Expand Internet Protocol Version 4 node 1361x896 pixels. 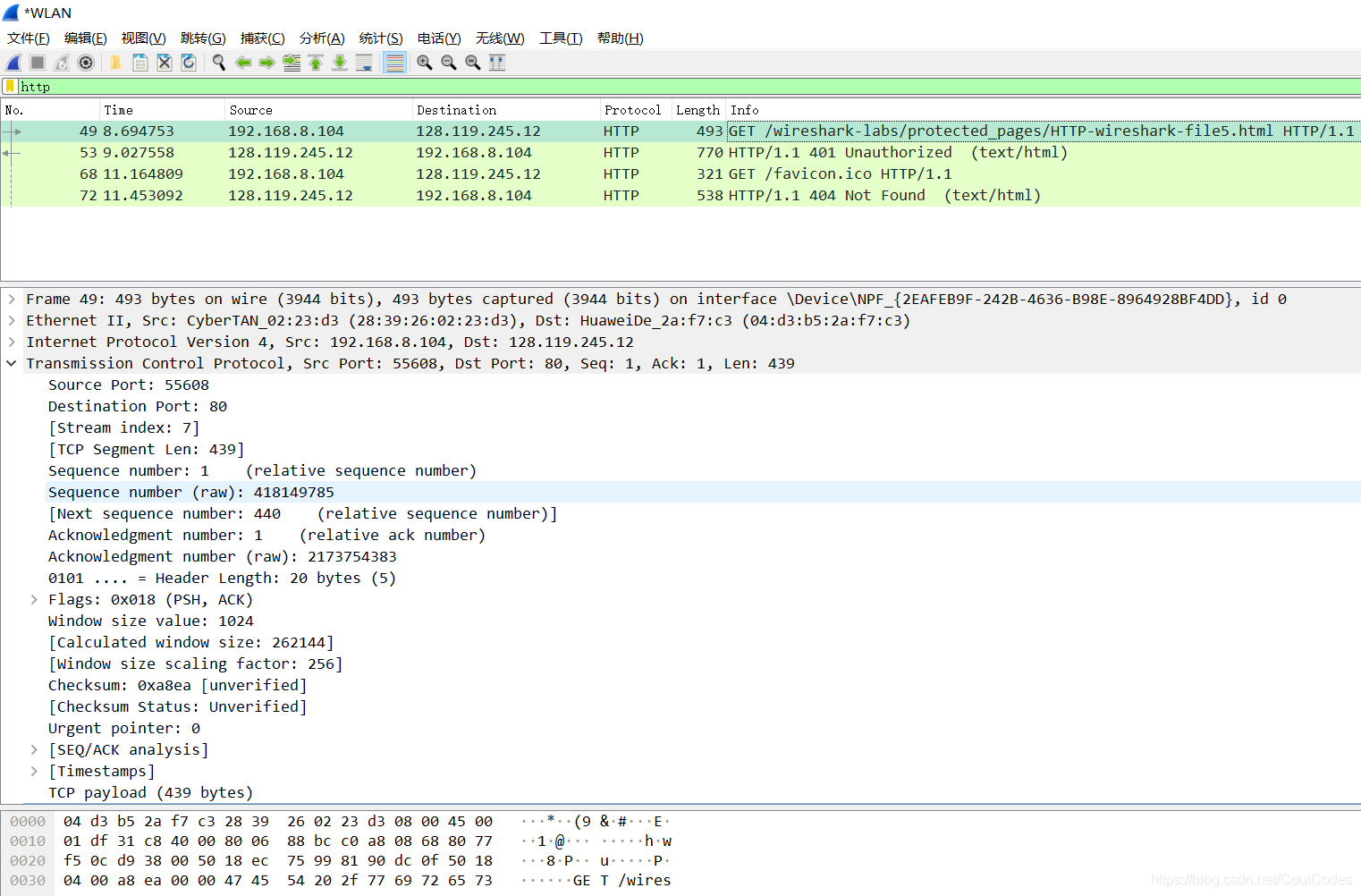pos(12,342)
